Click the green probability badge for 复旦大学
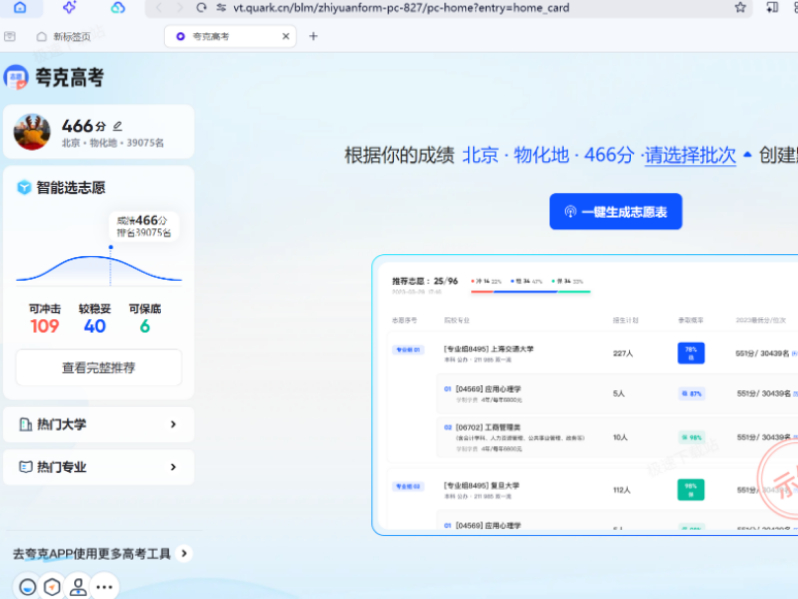Screen dimensions: 798x599 click(x=691, y=490)
